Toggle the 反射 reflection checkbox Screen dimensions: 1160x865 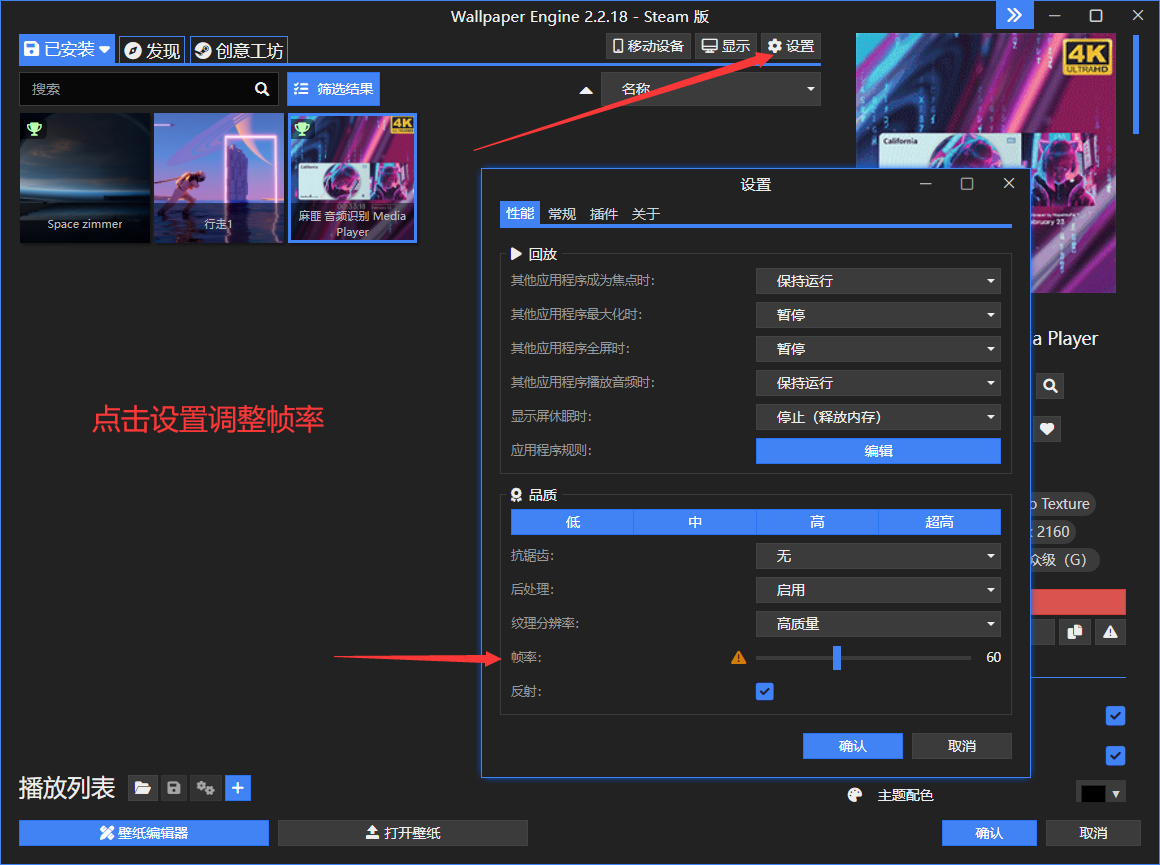point(765,691)
